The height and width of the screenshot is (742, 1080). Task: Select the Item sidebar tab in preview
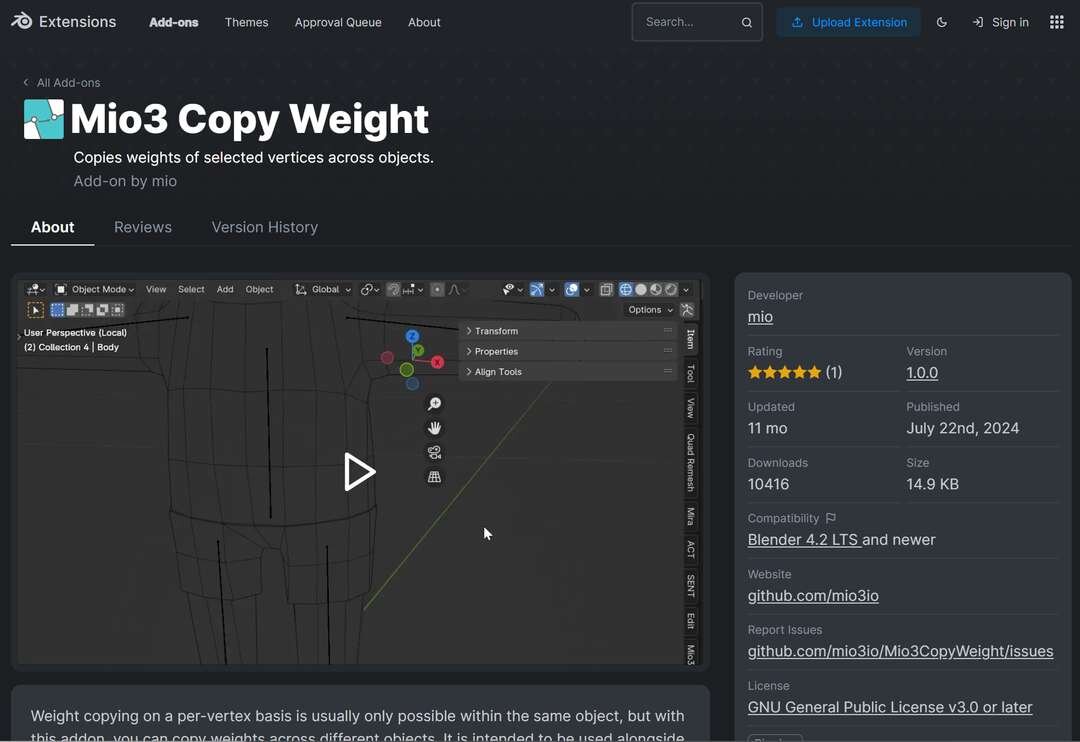tap(690, 339)
